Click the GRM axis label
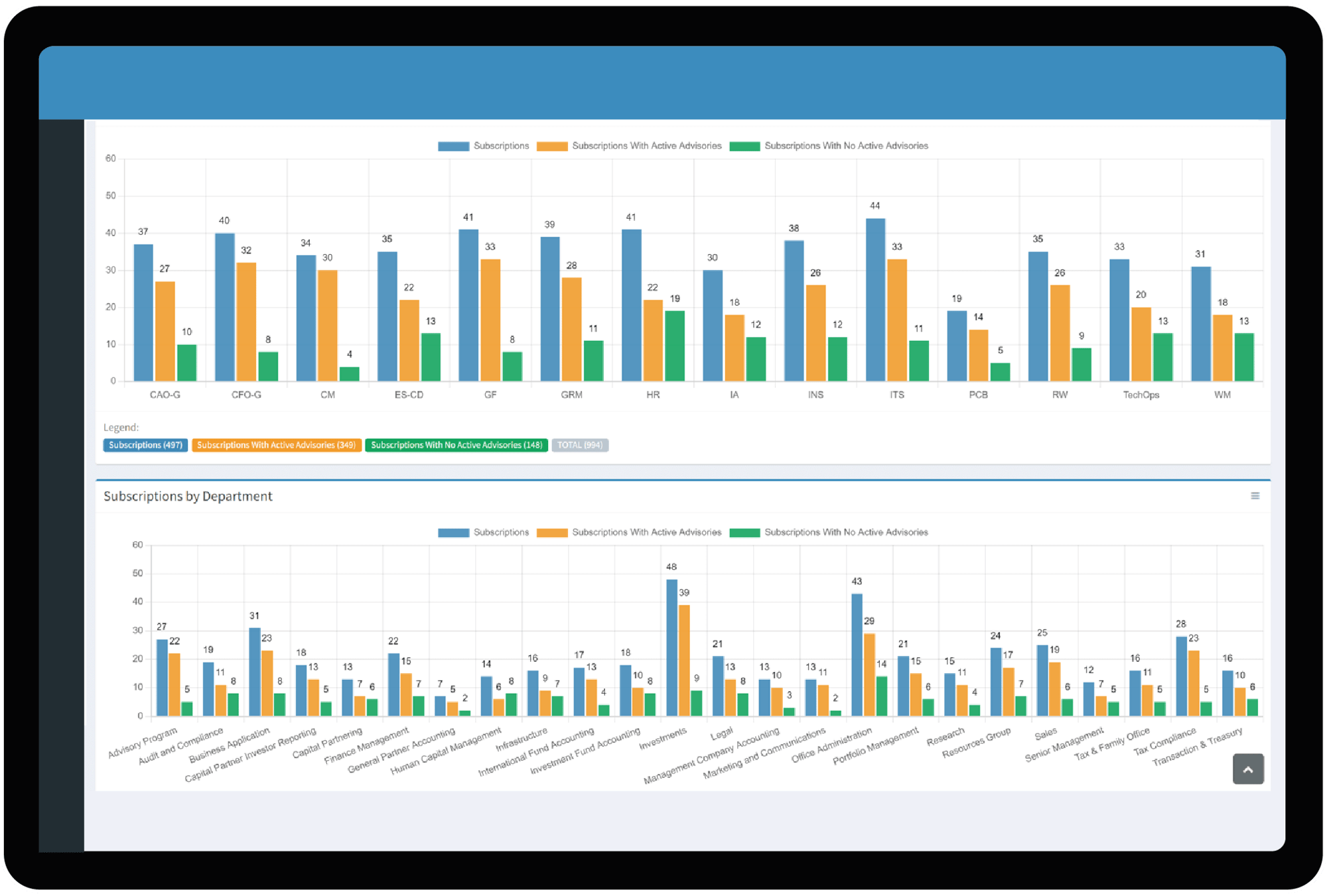This screenshot has height=896, width=1327. [x=571, y=395]
